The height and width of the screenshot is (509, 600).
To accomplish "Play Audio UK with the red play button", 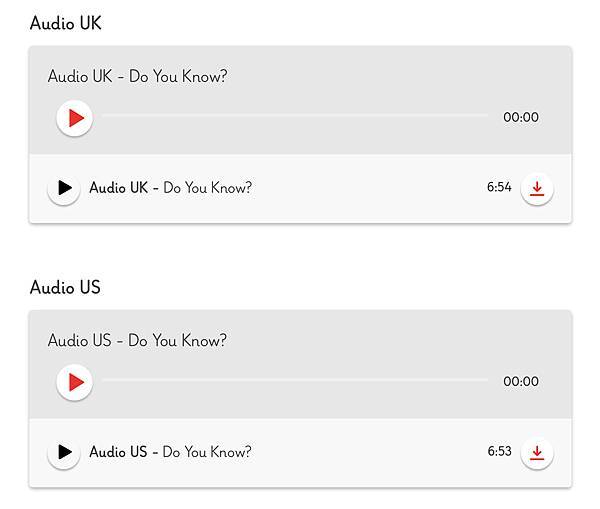I will point(75,118).
